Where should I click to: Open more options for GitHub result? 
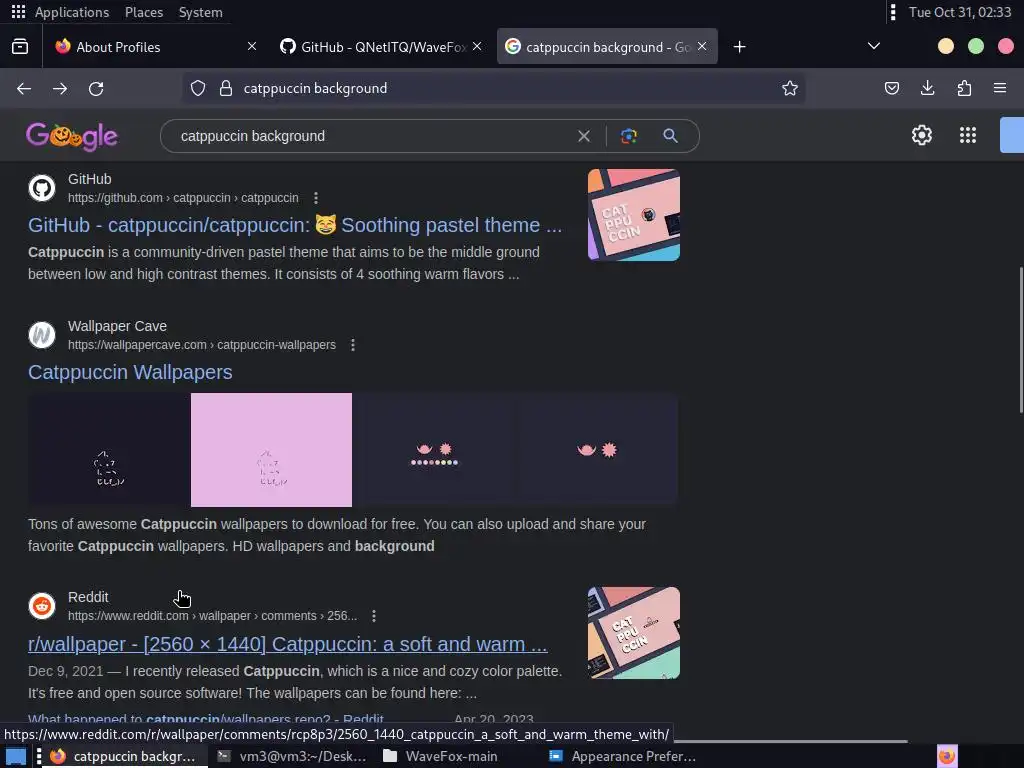click(316, 198)
